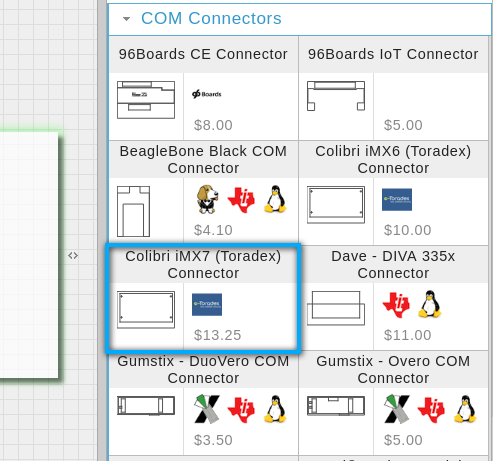Screen dimensions: 493x461
Task: Click Texas Instruments icon in DuoVero card
Action: click(x=241, y=410)
